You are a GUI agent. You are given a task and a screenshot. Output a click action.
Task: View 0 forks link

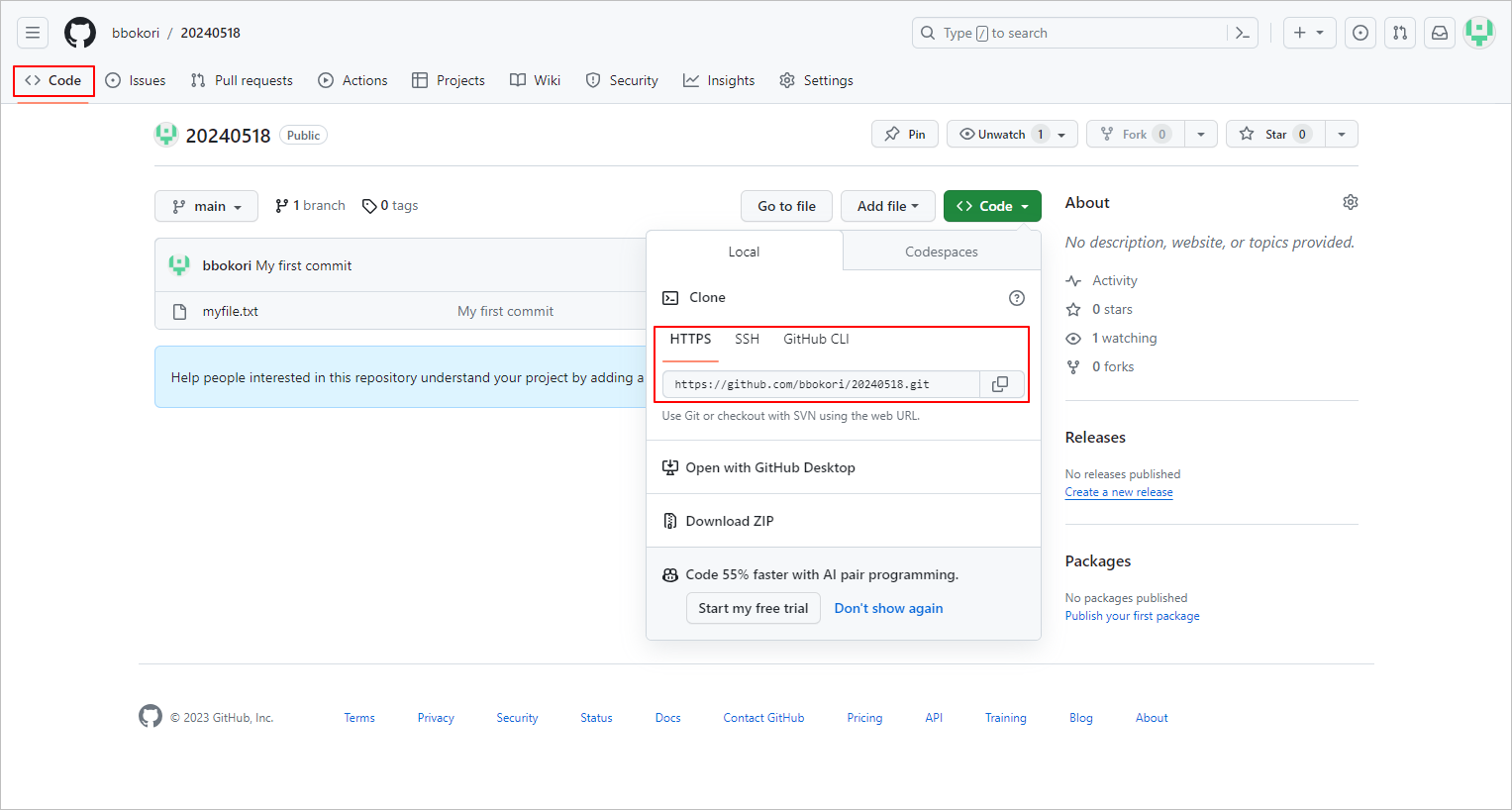tap(1100, 367)
